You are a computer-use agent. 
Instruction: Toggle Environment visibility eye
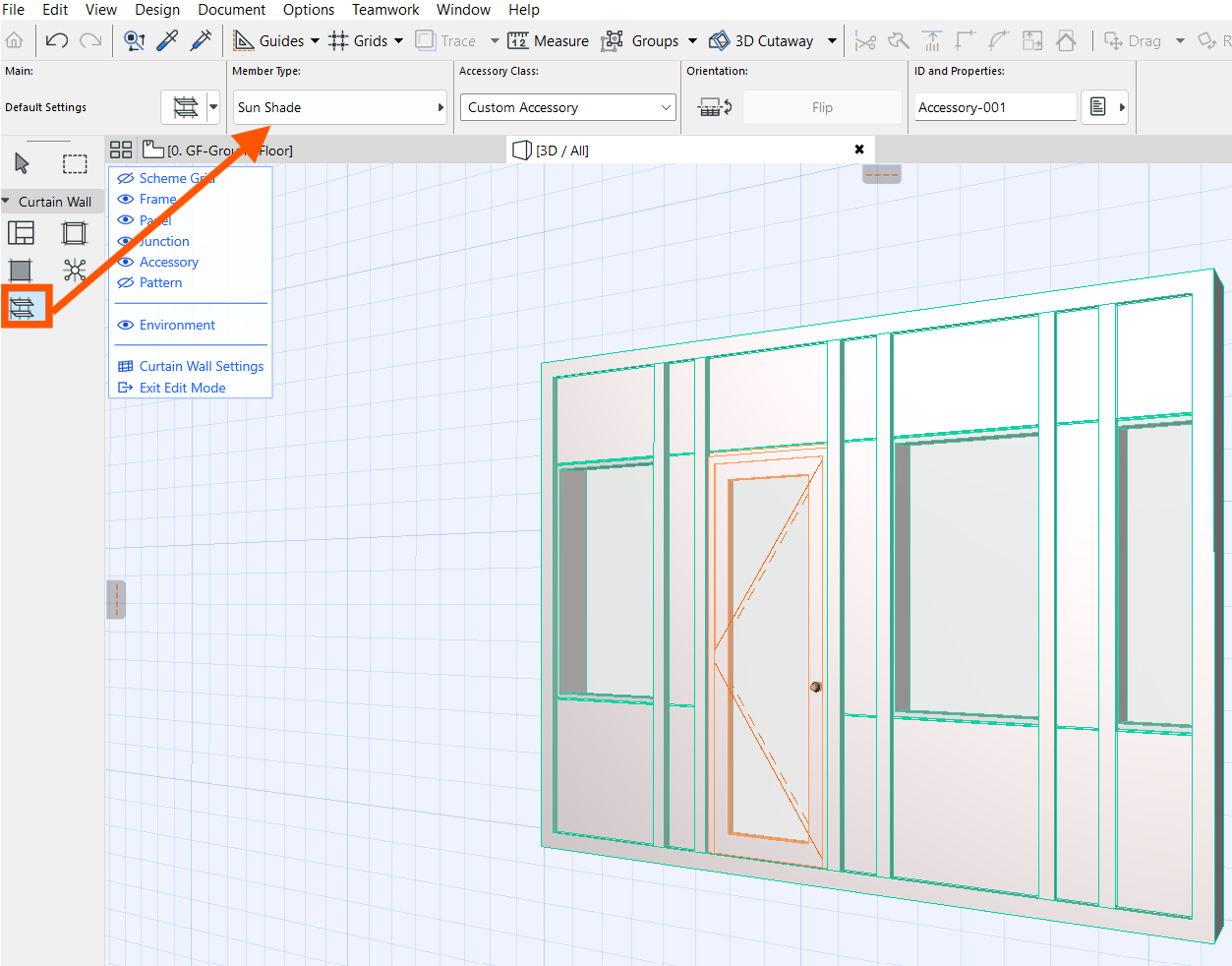pyautogui.click(x=126, y=325)
